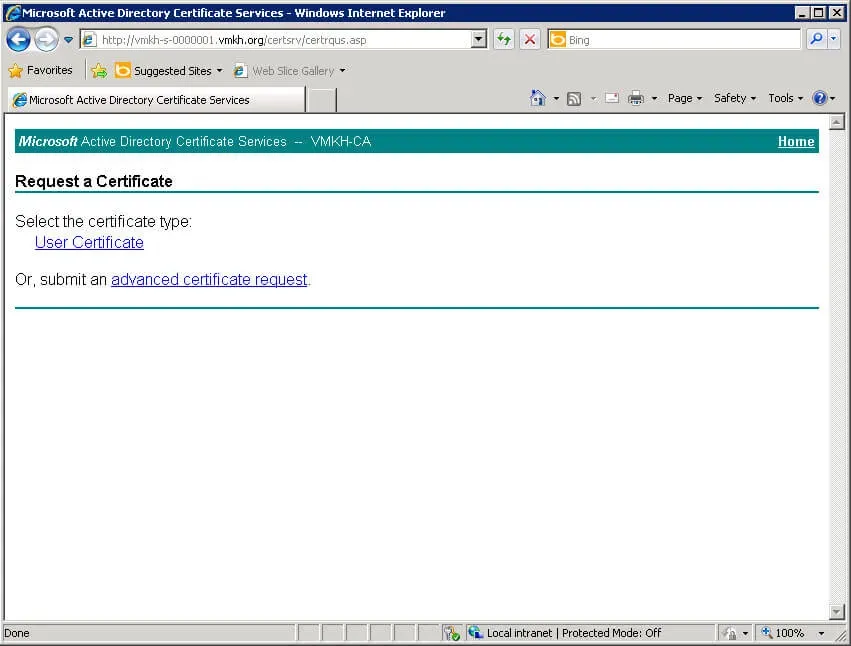Click the Refresh page icon
The height and width of the screenshot is (646, 851).
click(x=504, y=40)
